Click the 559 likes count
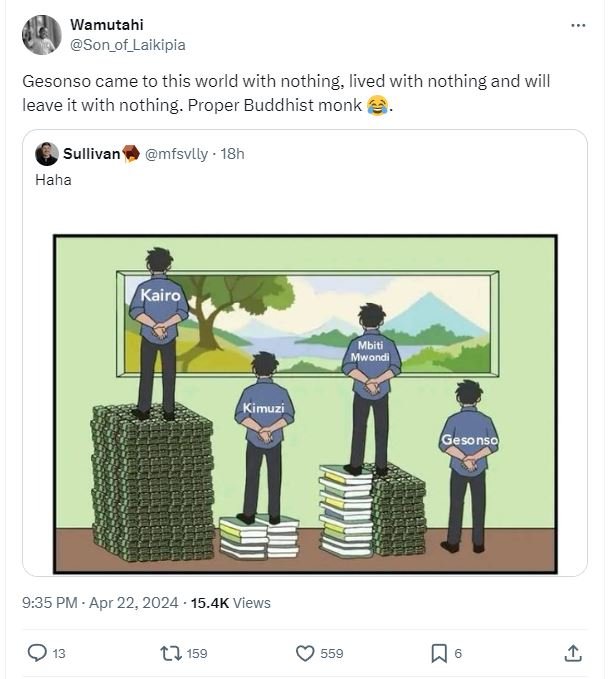This screenshot has width=608, height=679. click(331, 653)
